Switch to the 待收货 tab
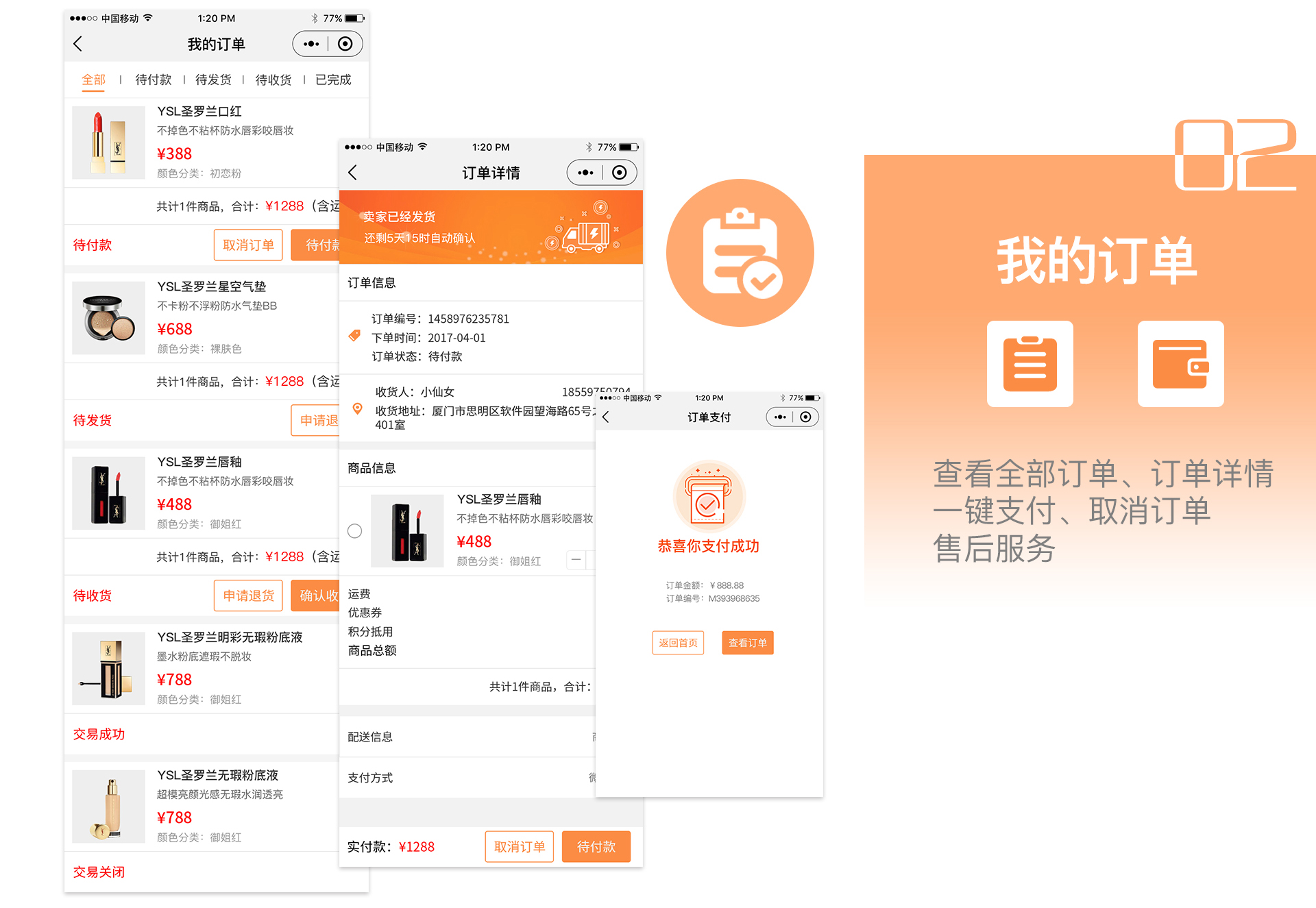This screenshot has width=1316, height=908. tap(273, 79)
